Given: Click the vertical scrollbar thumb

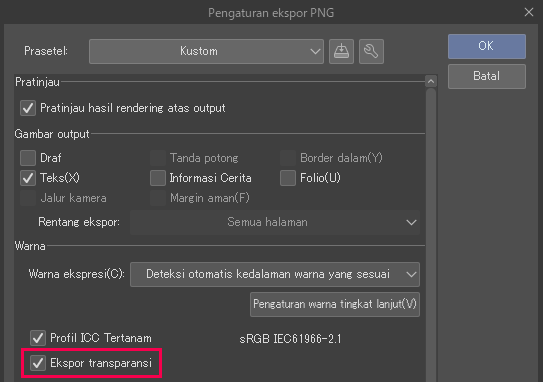Looking at the screenshot, I should 431,235.
